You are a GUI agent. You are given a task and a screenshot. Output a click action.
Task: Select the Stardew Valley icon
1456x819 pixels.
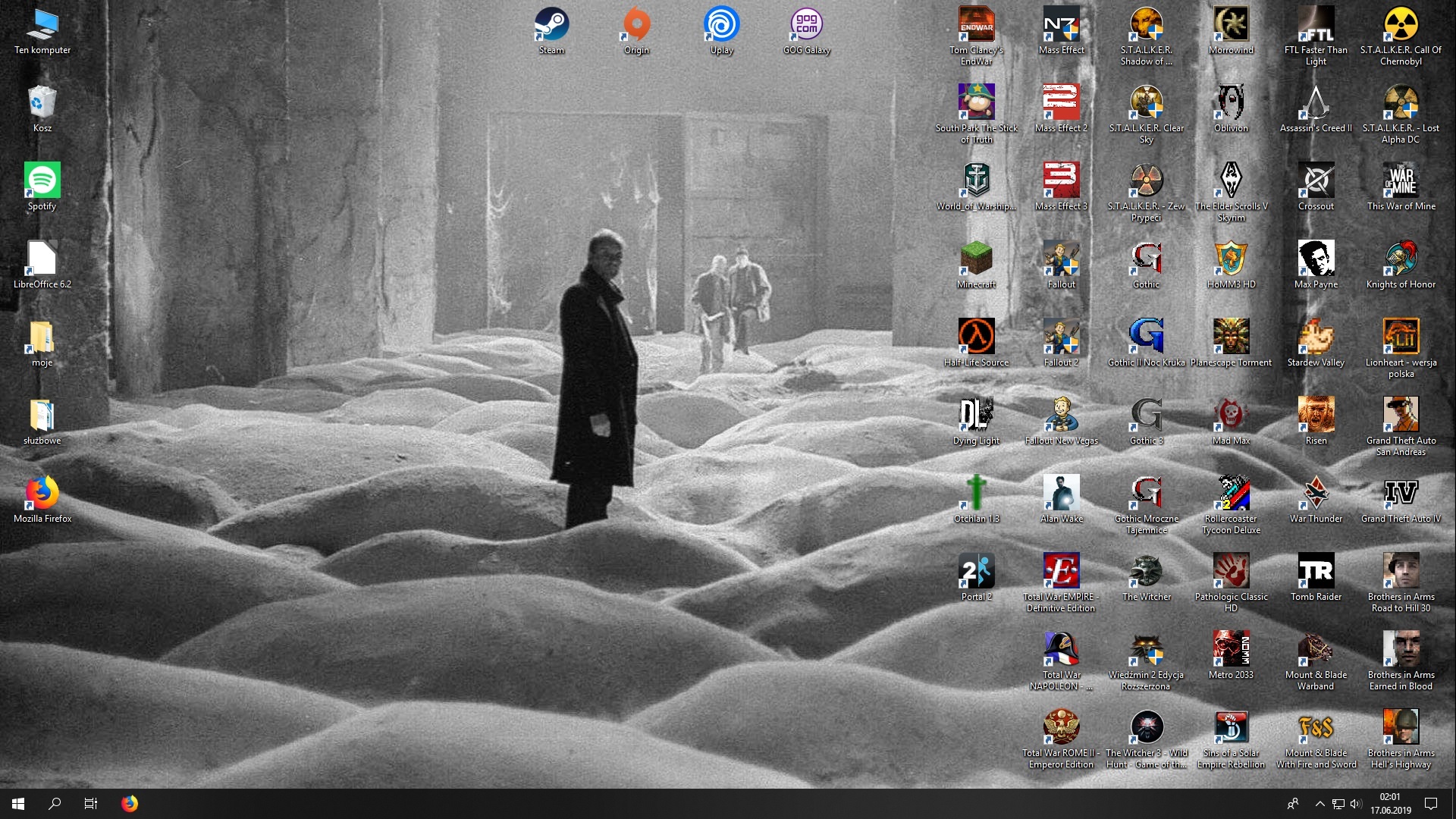coord(1316,337)
